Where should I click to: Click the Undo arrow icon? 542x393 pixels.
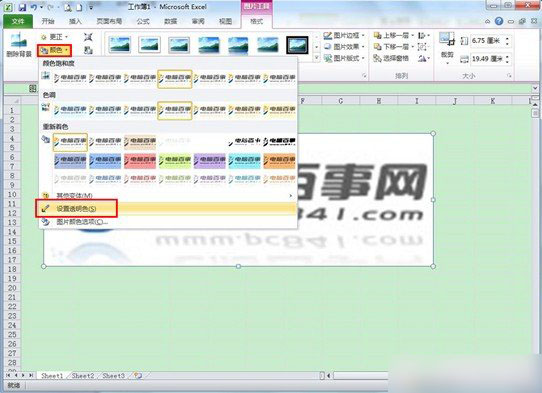click(x=34, y=7)
